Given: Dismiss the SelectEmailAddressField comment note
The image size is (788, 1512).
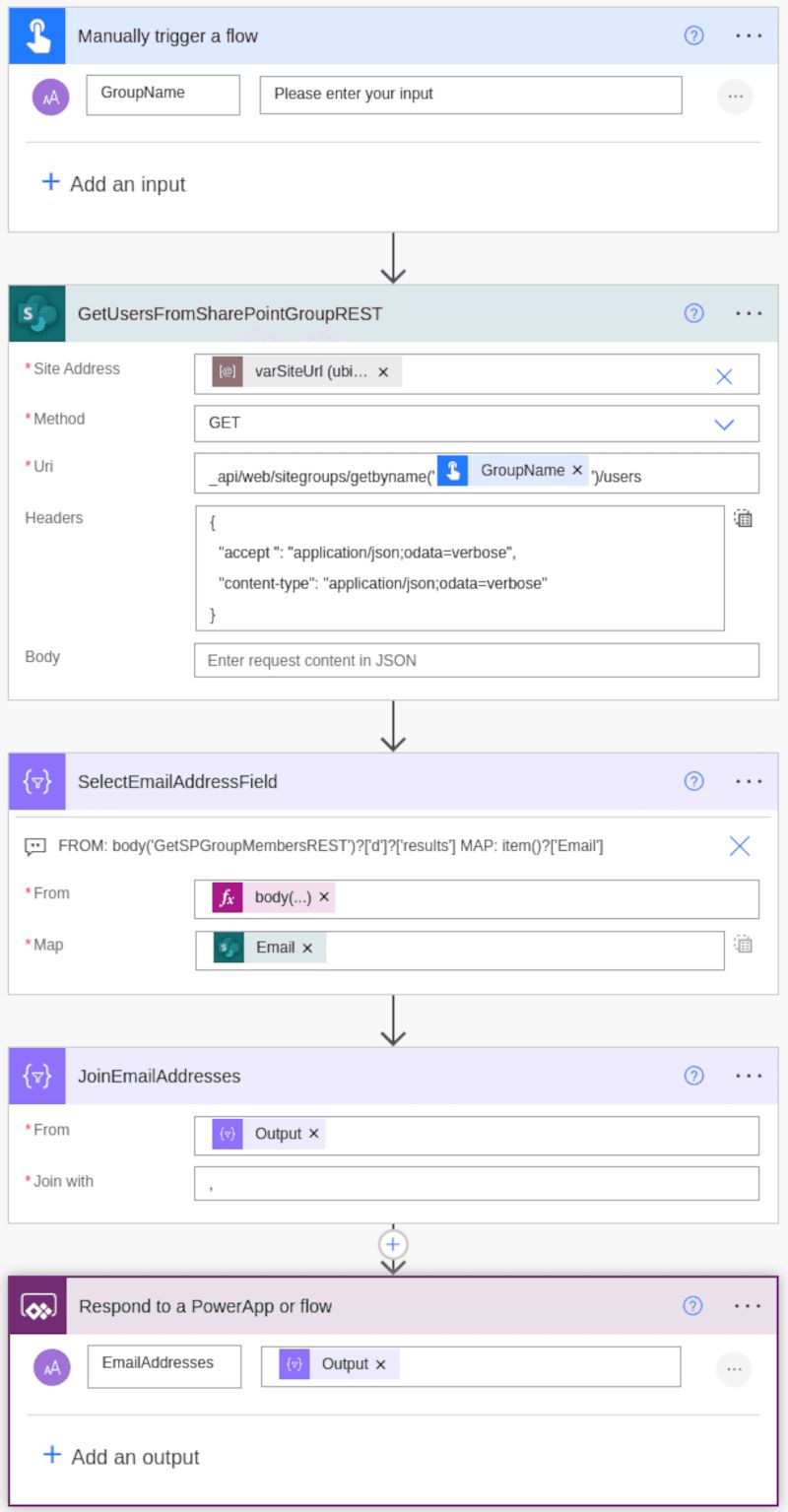Looking at the screenshot, I should click(739, 845).
